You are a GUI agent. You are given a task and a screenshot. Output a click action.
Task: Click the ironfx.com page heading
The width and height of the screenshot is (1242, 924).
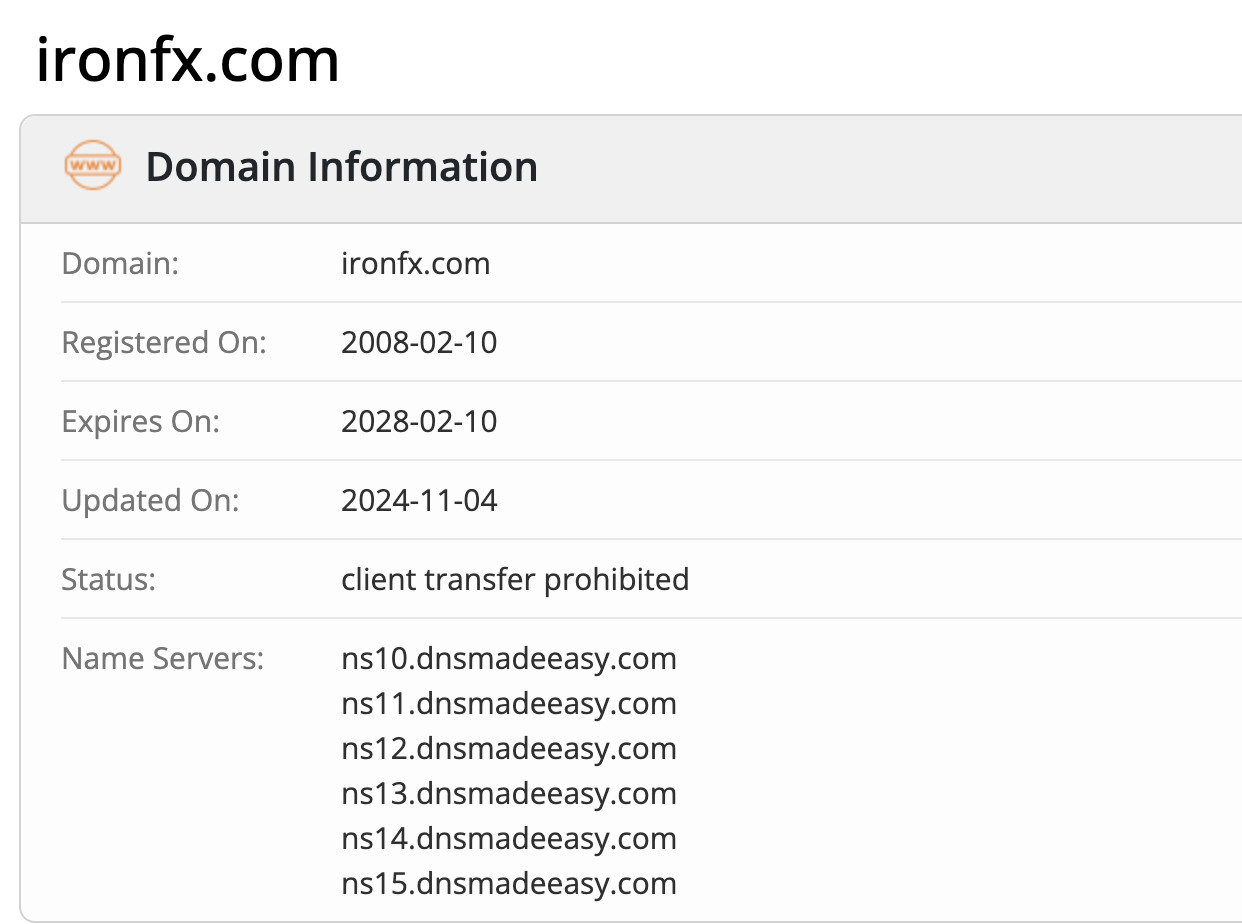(188, 60)
